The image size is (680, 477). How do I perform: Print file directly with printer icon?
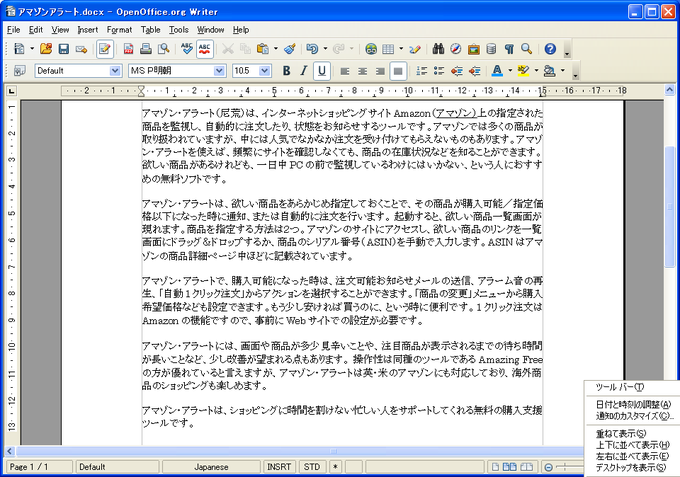point(146,49)
